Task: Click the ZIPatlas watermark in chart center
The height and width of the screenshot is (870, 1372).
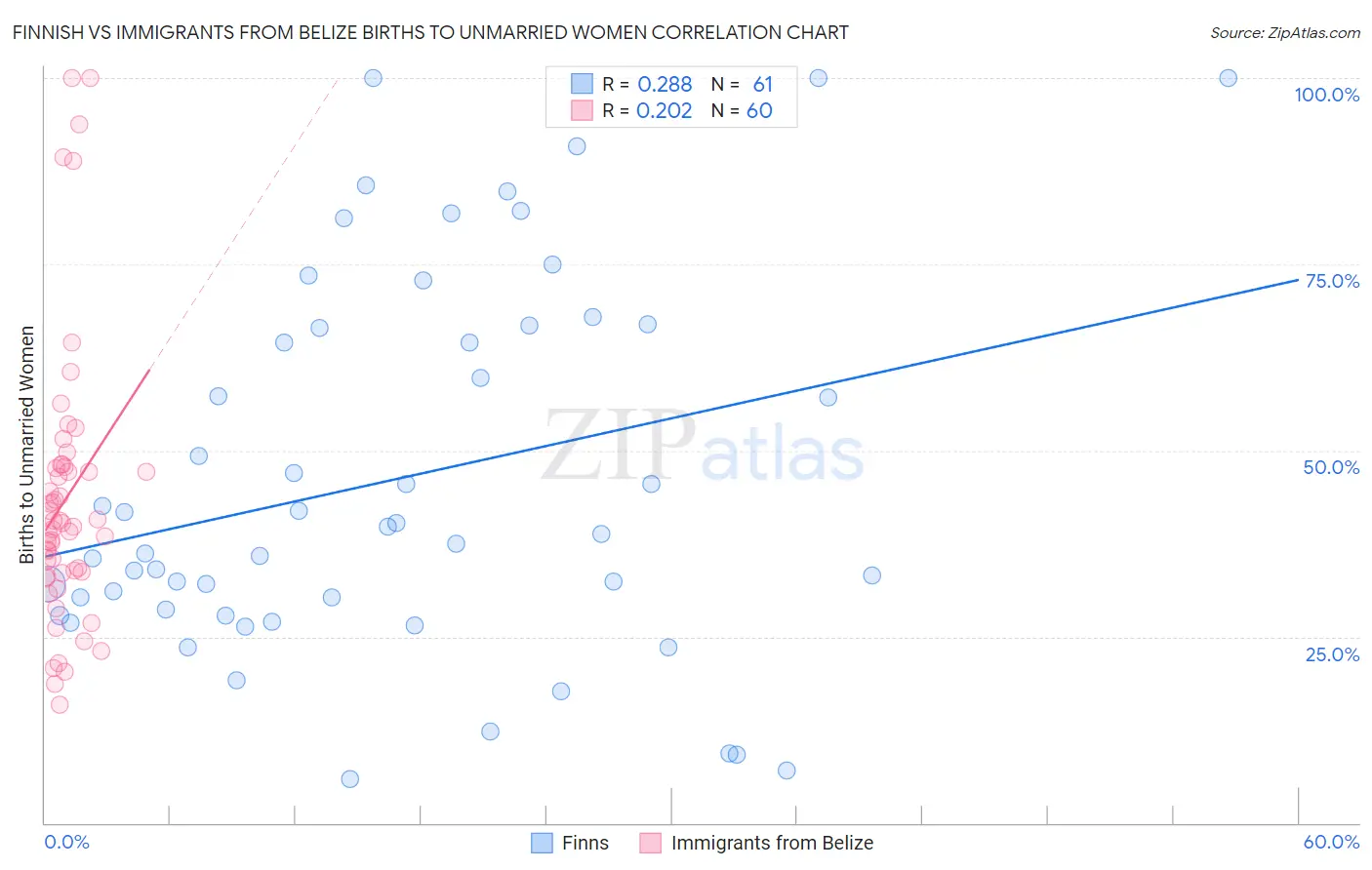Action: (x=703, y=446)
